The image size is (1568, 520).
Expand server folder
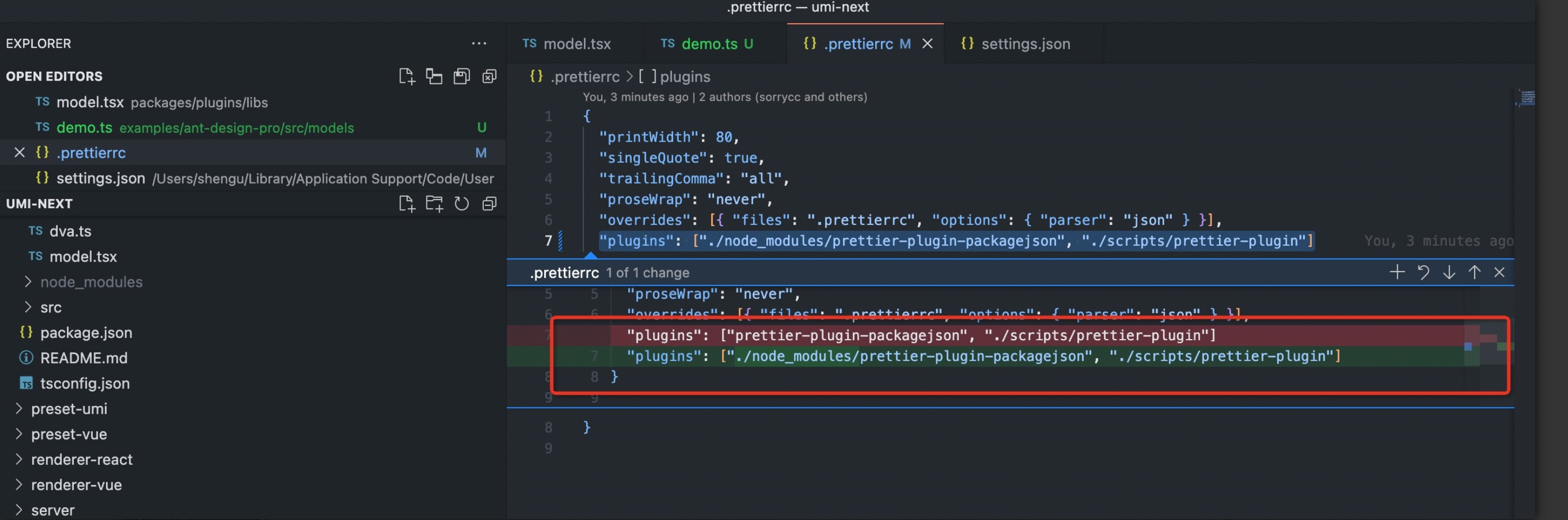[18, 509]
